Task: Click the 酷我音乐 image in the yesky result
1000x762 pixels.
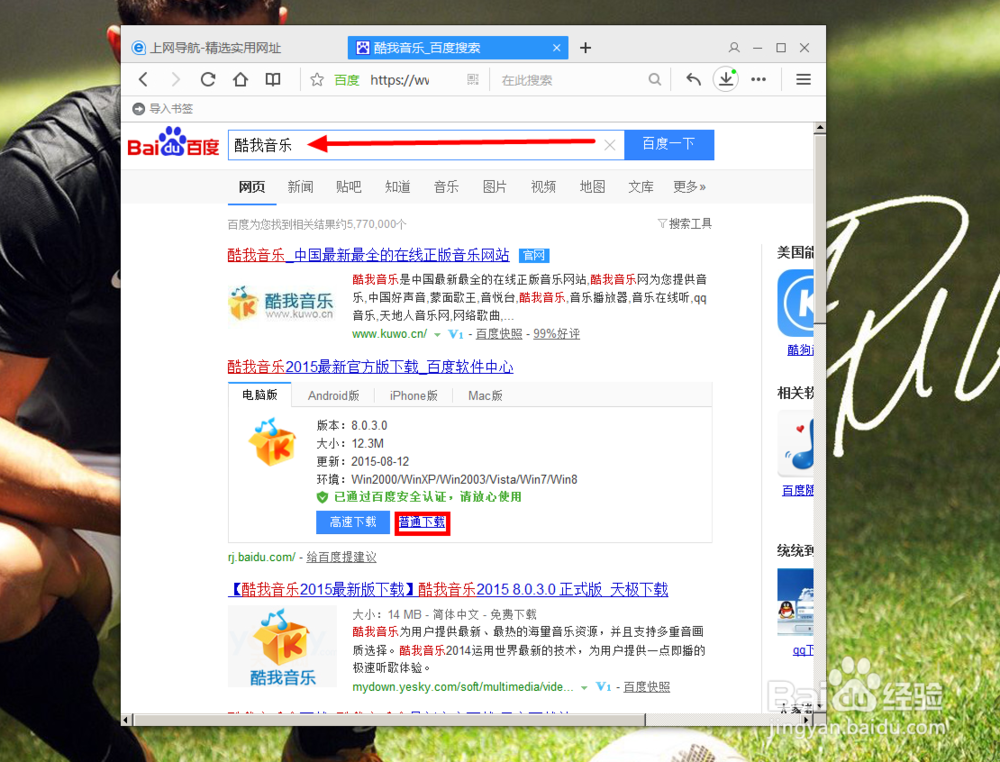Action: 283,646
